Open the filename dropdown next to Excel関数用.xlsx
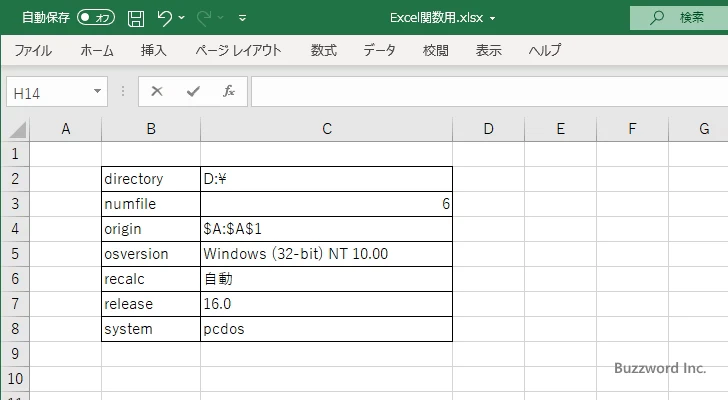Viewport: 728px width, 400px height. click(492, 18)
